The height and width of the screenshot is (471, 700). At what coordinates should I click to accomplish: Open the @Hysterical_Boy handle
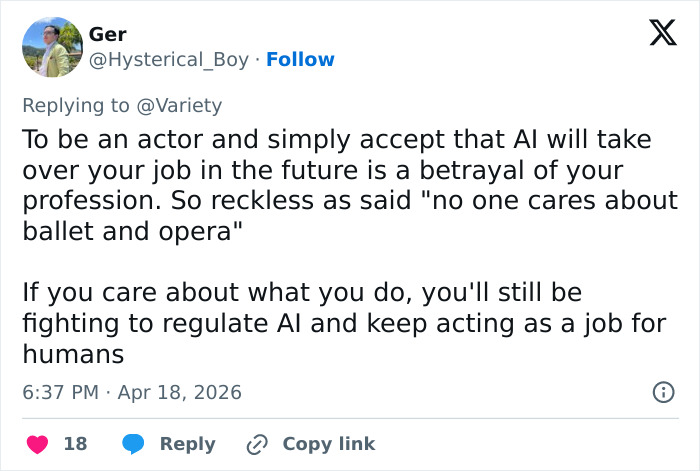point(169,60)
